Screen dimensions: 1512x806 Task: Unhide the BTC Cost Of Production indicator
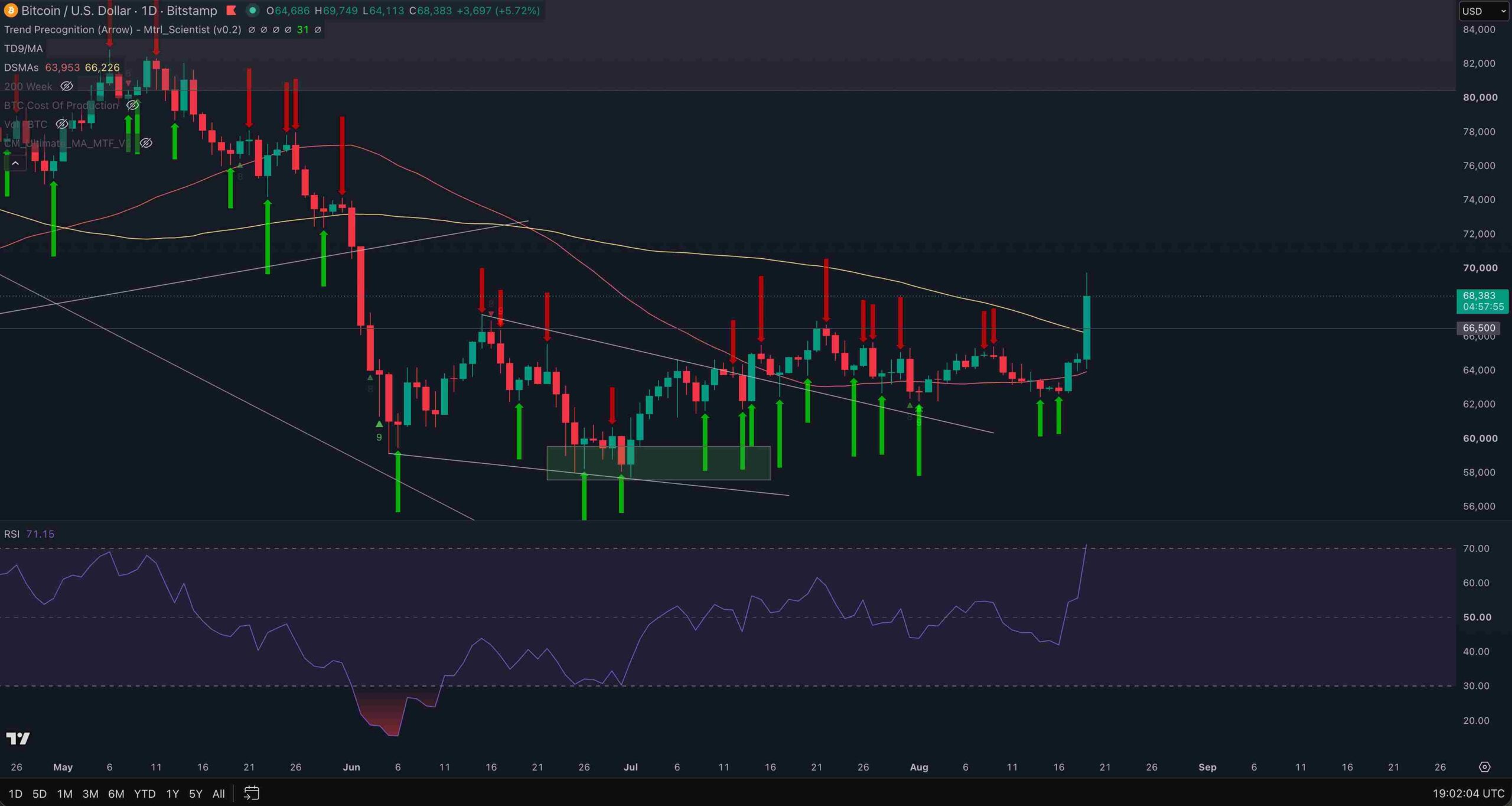click(133, 105)
